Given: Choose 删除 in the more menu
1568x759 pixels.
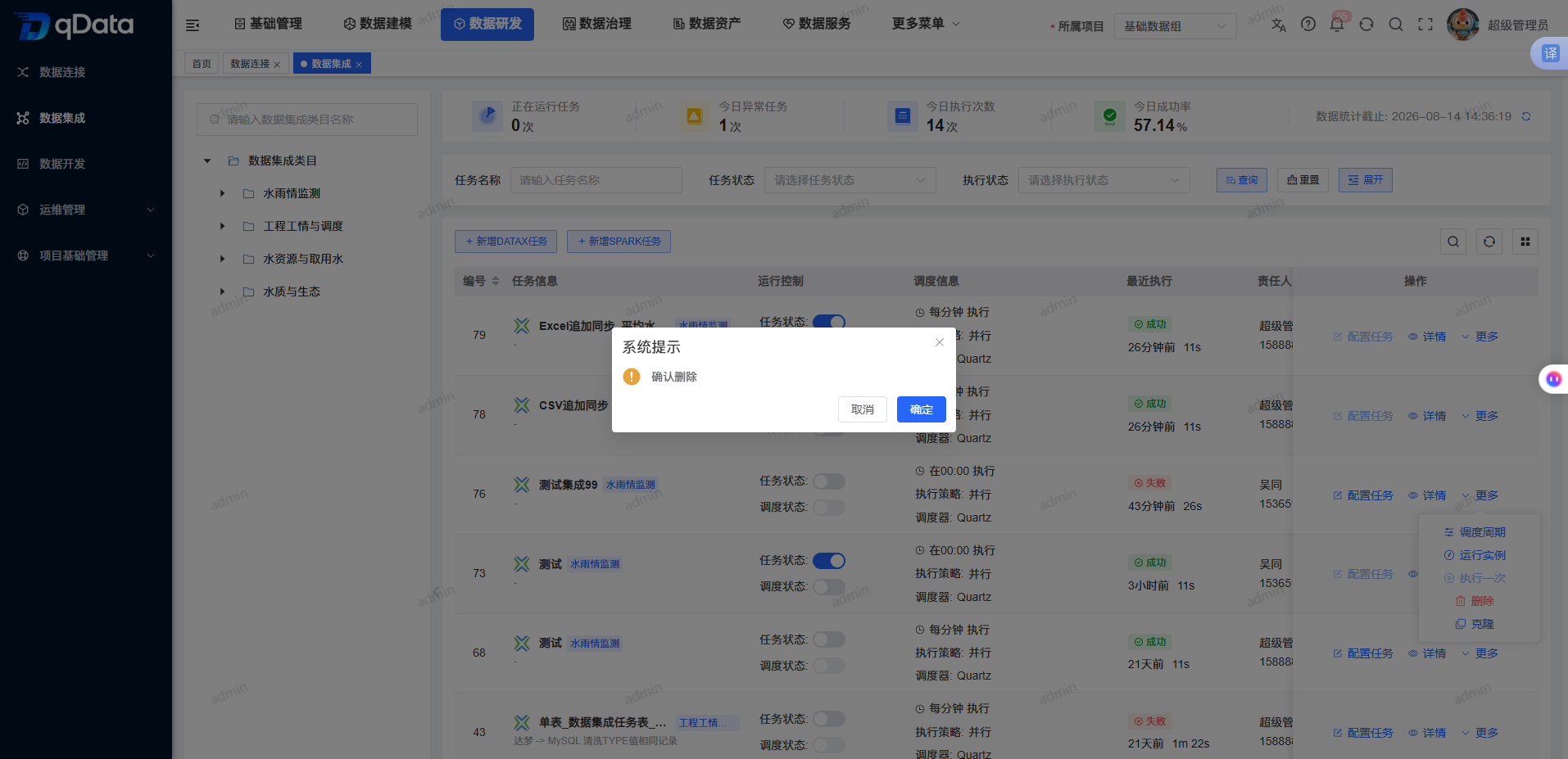Looking at the screenshot, I should click(x=1475, y=601).
